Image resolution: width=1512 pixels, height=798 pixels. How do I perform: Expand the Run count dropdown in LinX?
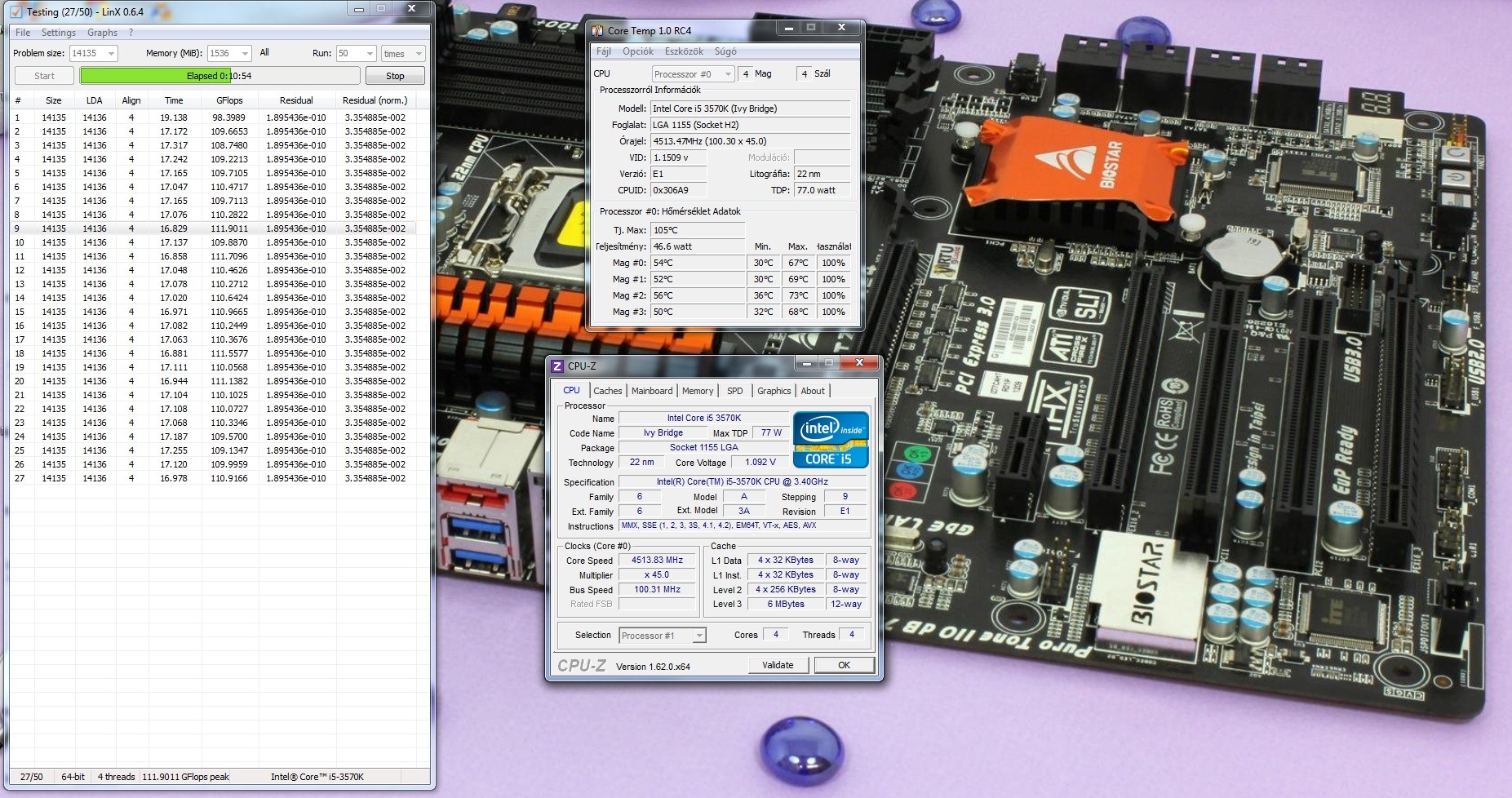[x=370, y=54]
